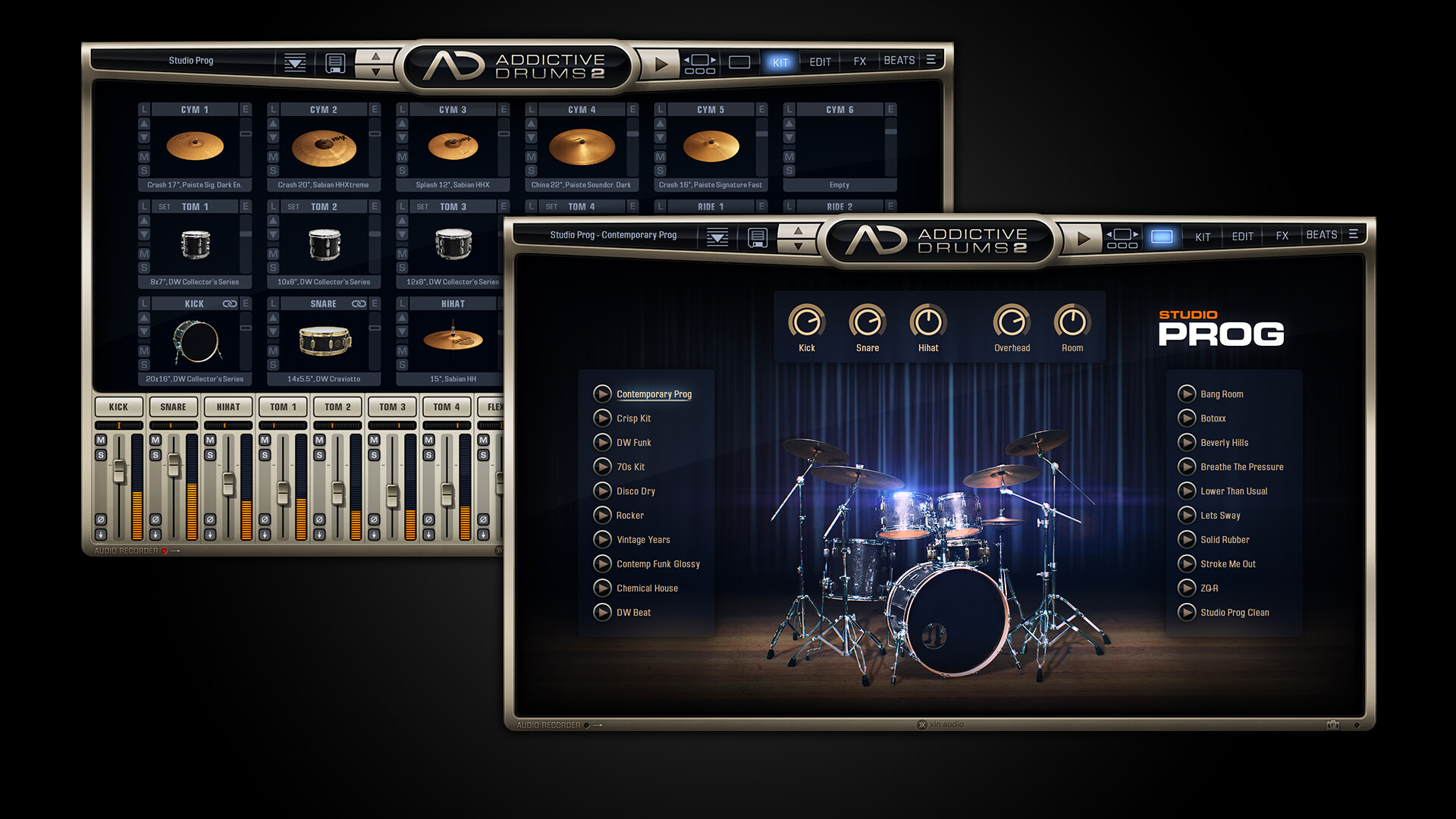Viewport: 1456px width, 819px height.
Task: Play Solid Rubber beat preview
Action: [x=1187, y=539]
